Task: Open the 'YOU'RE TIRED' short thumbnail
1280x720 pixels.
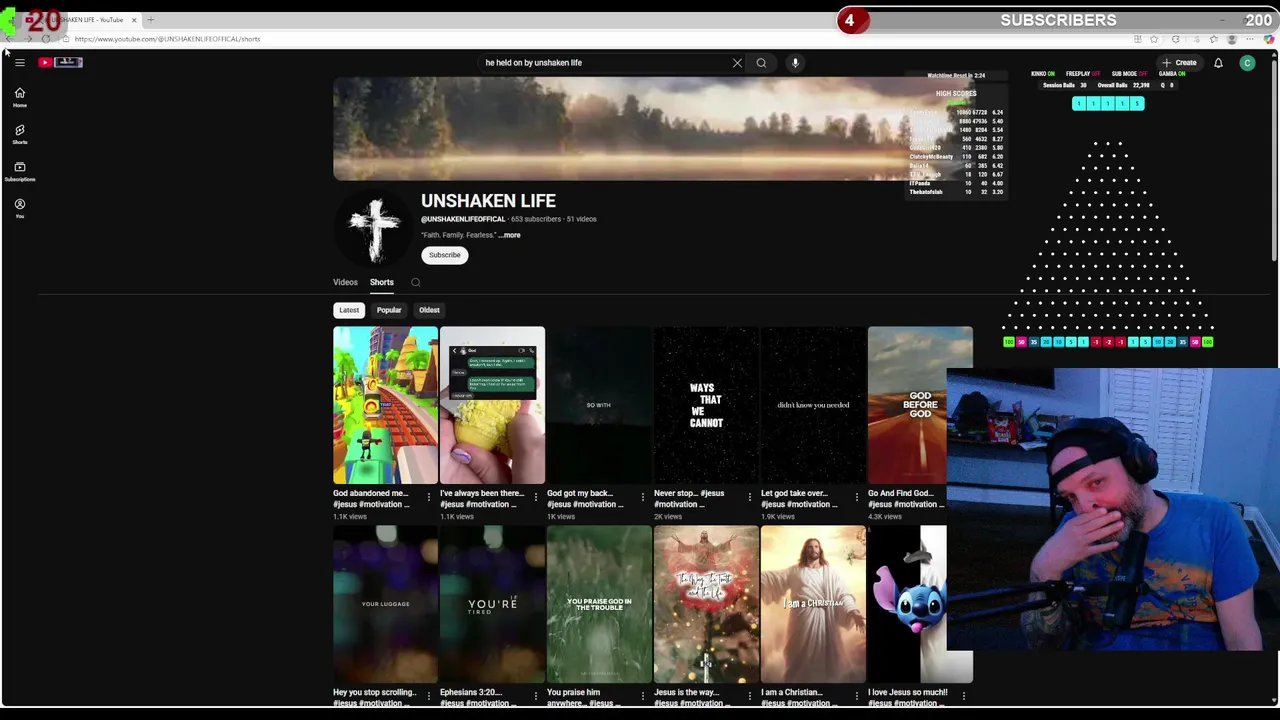Action: 492,604
